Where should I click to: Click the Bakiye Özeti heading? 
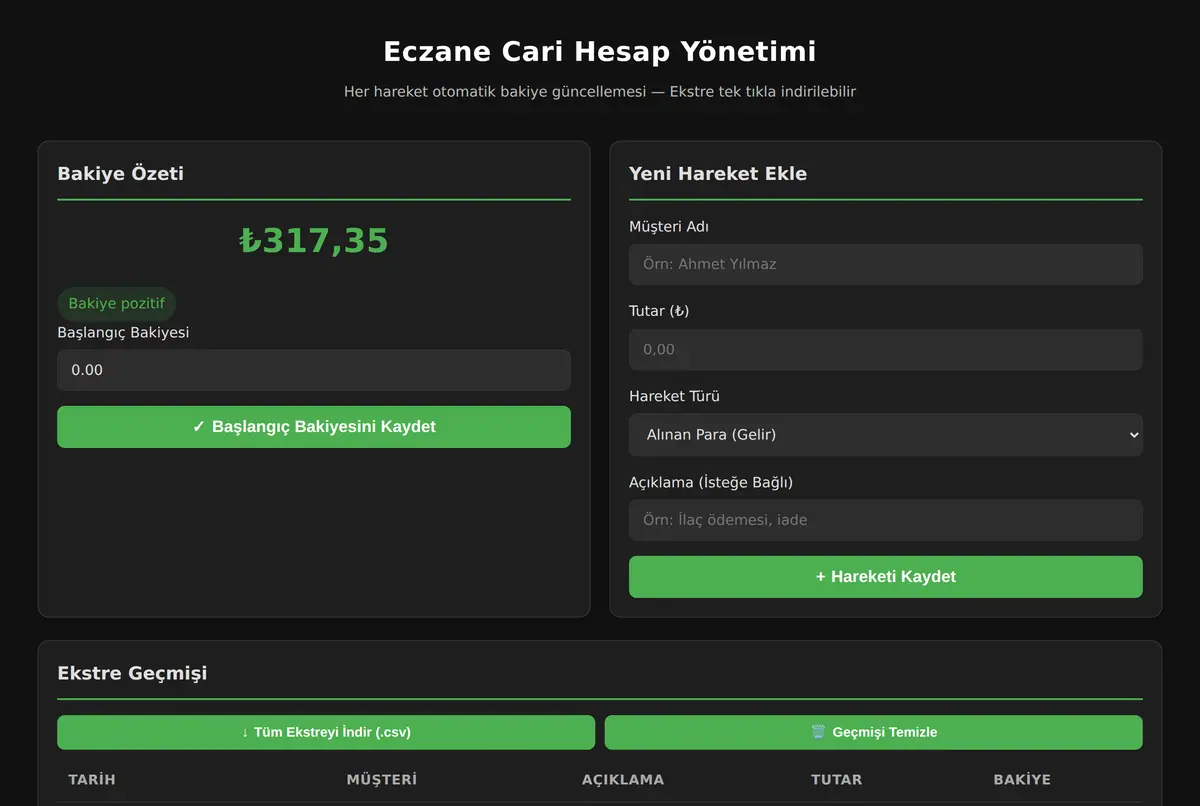120,173
